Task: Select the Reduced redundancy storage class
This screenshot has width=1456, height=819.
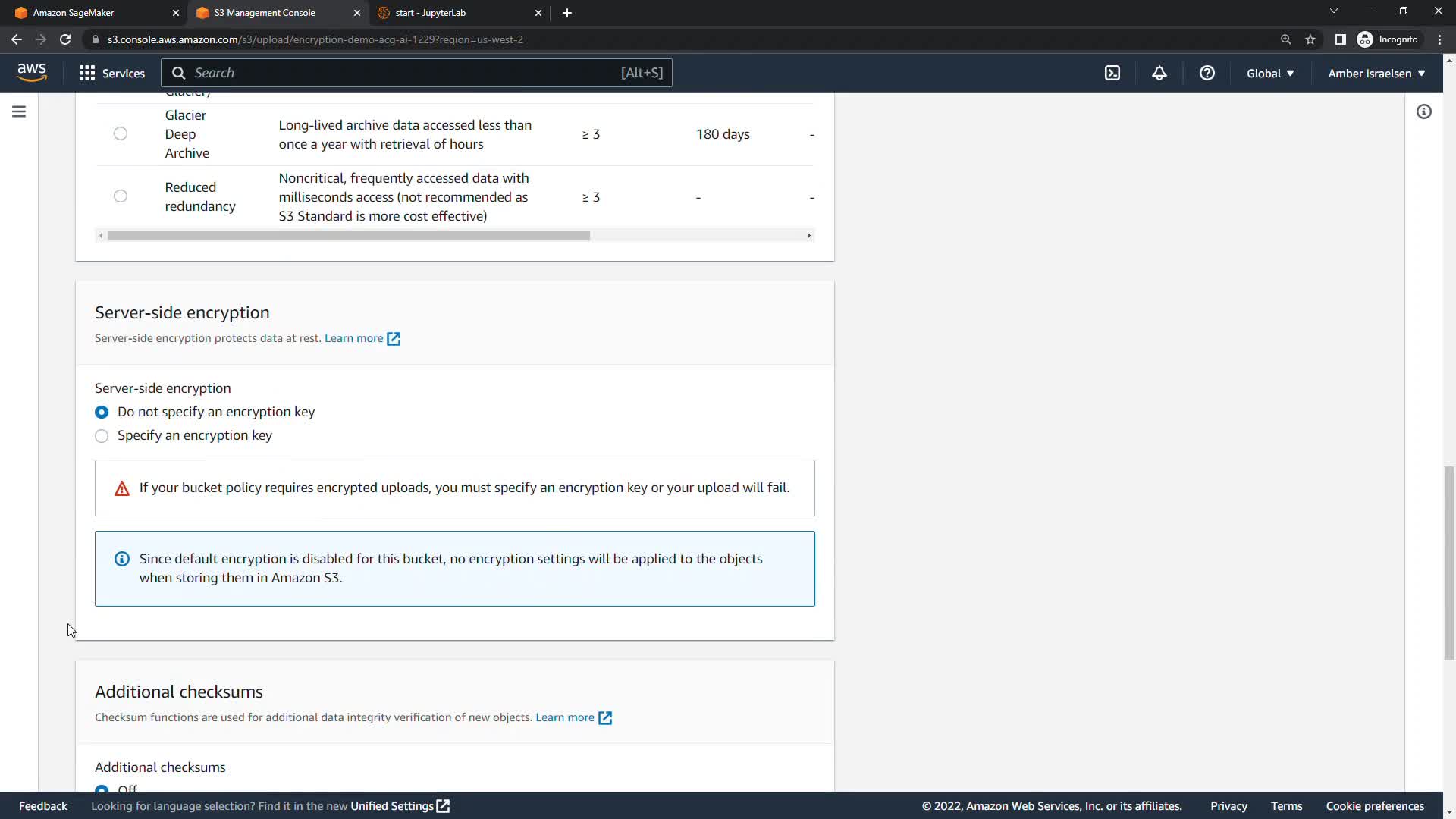Action: tap(121, 196)
